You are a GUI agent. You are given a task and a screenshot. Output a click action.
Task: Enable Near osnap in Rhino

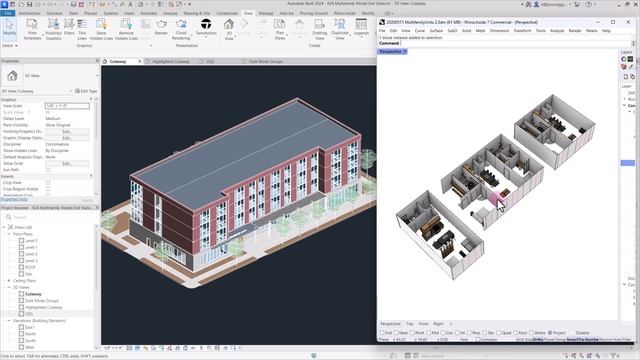[x=396, y=333]
